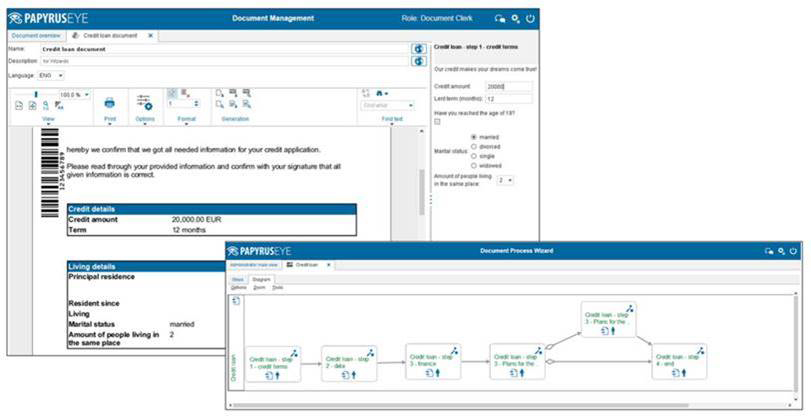
Task: Click the Name field
Action: click(x=225, y=49)
